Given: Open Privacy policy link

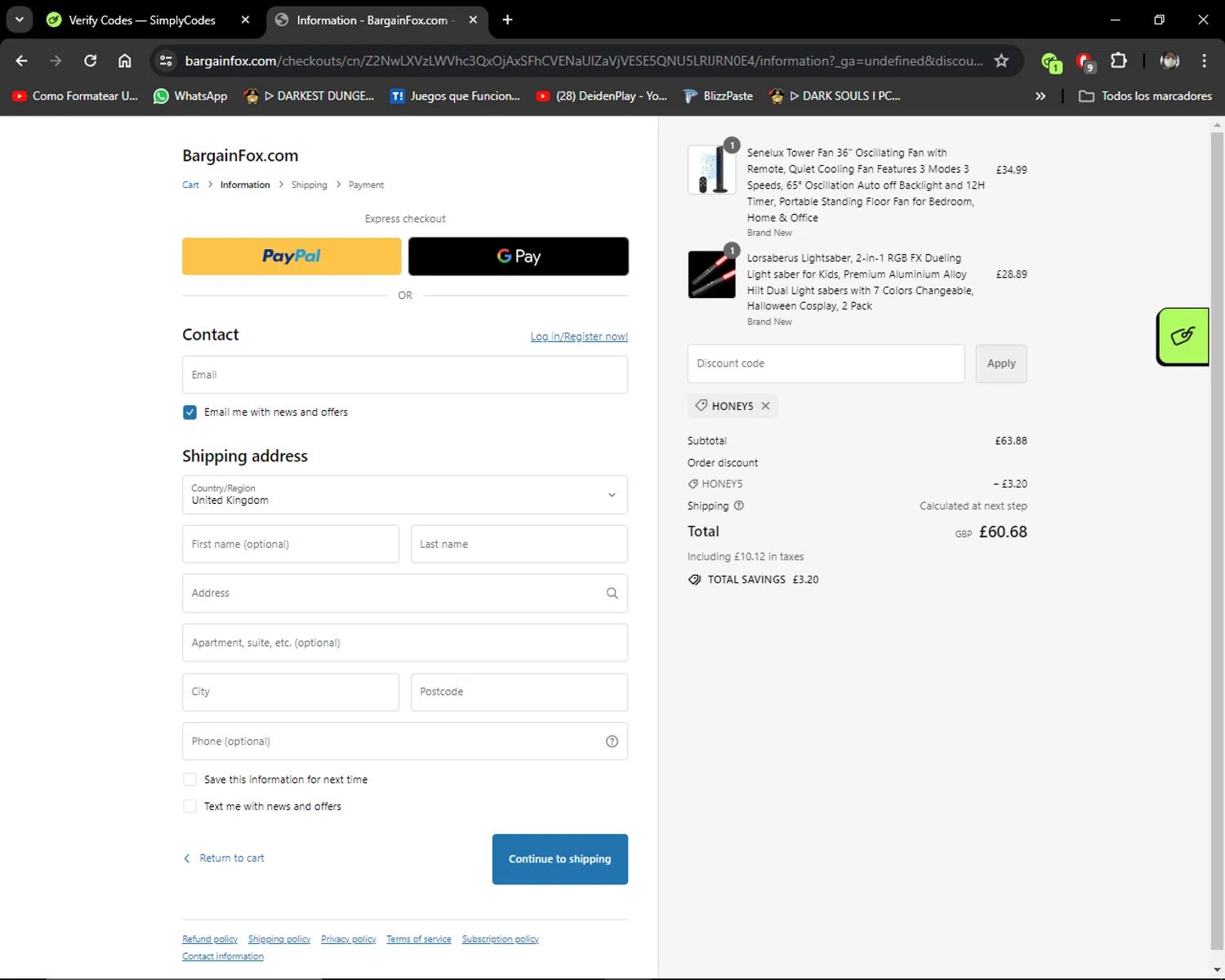Looking at the screenshot, I should tap(349, 939).
